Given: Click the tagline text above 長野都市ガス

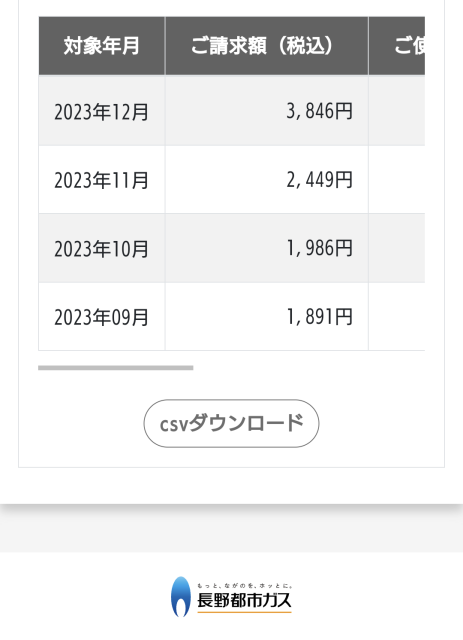Looking at the screenshot, I should point(245,586).
